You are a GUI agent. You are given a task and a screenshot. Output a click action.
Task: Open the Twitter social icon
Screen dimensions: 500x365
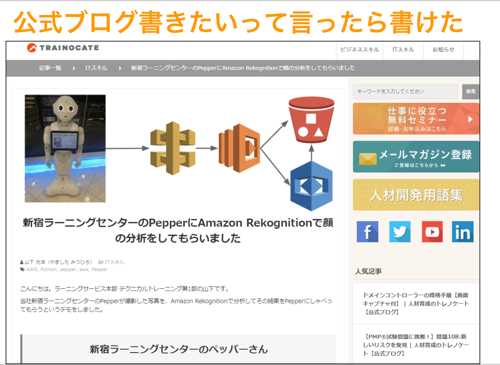coord(400,232)
